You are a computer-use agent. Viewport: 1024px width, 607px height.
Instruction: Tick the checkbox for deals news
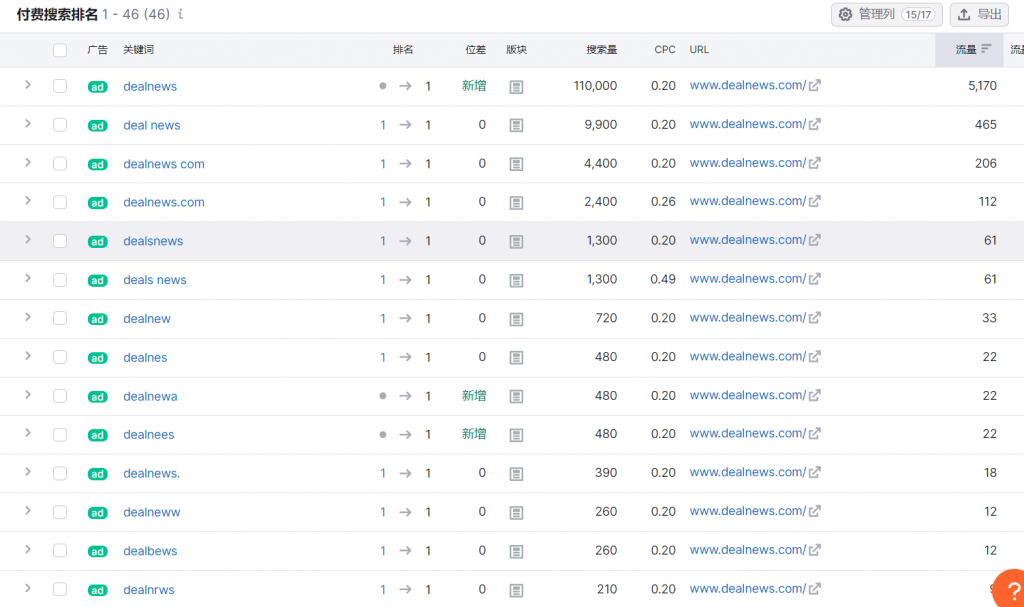pos(60,280)
